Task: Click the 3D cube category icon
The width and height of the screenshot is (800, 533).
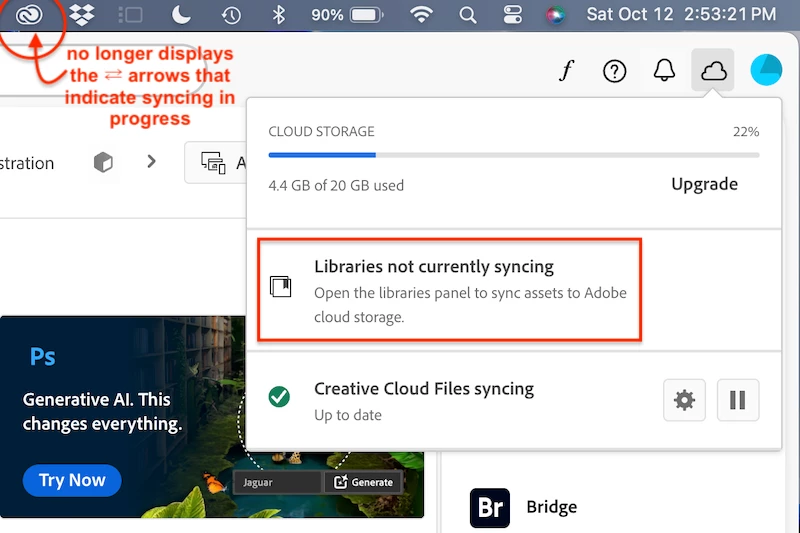Action: [103, 163]
